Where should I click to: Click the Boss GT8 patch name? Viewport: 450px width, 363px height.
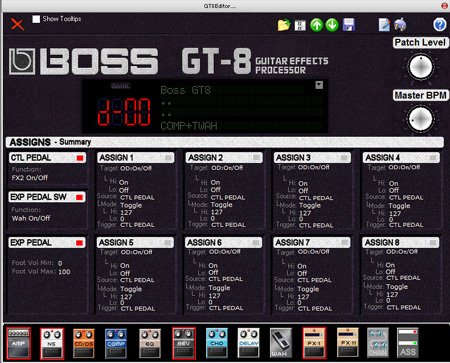coord(185,90)
